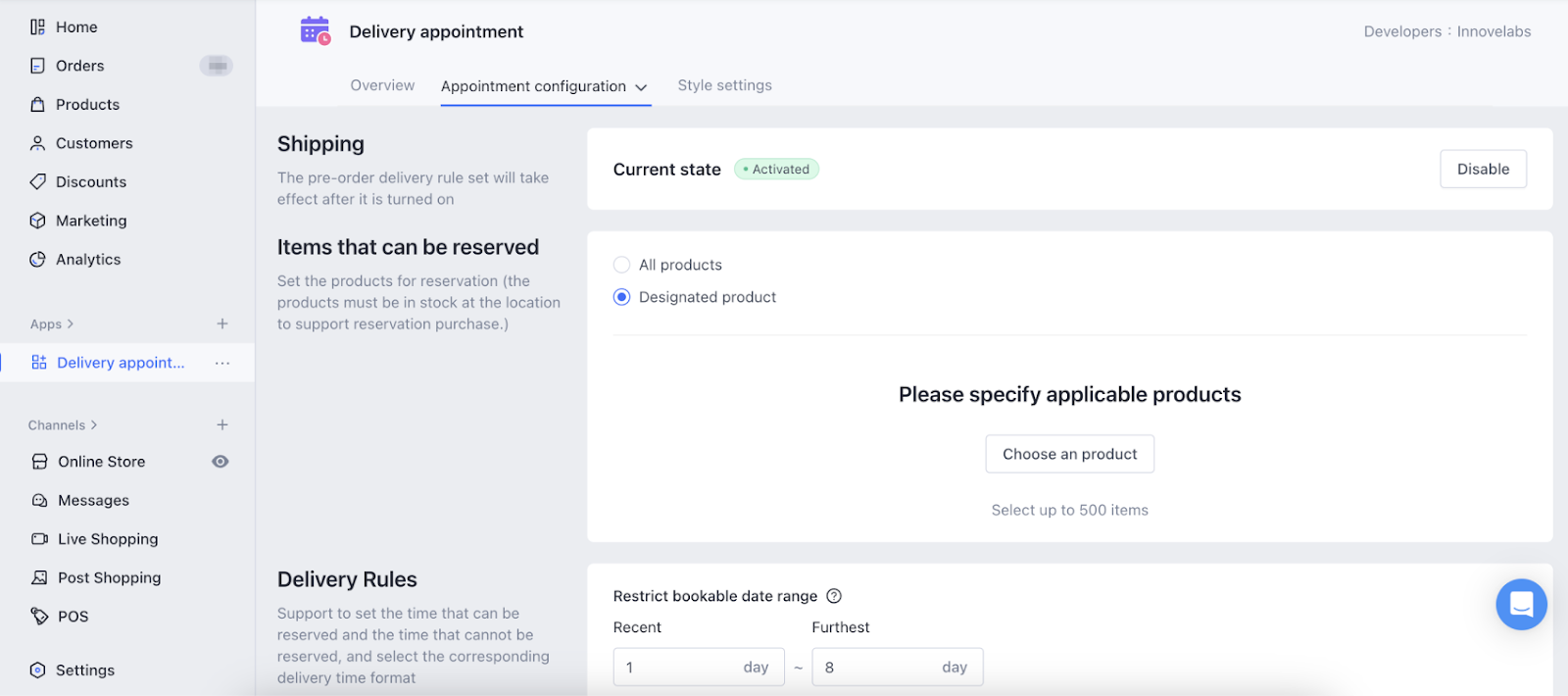The height and width of the screenshot is (696, 1568).
Task: Go to POS via its tag icon
Action: tap(39, 617)
